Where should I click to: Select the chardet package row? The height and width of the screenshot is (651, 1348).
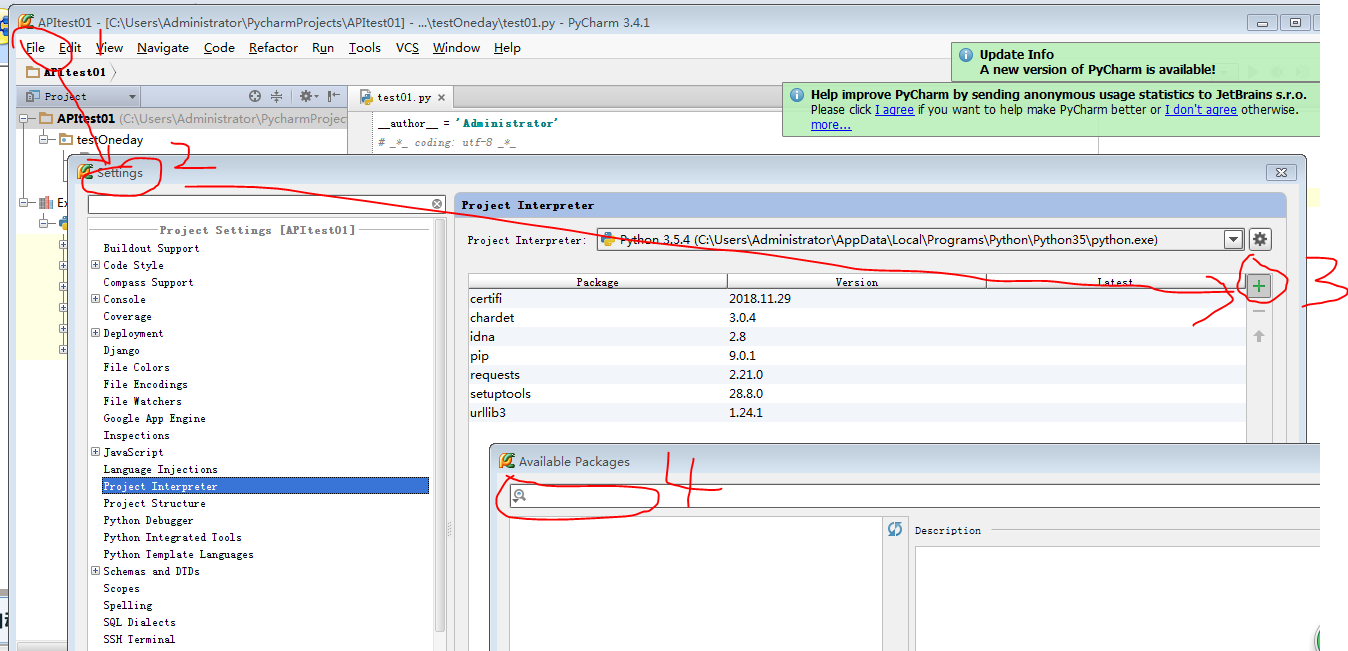tap(857, 318)
